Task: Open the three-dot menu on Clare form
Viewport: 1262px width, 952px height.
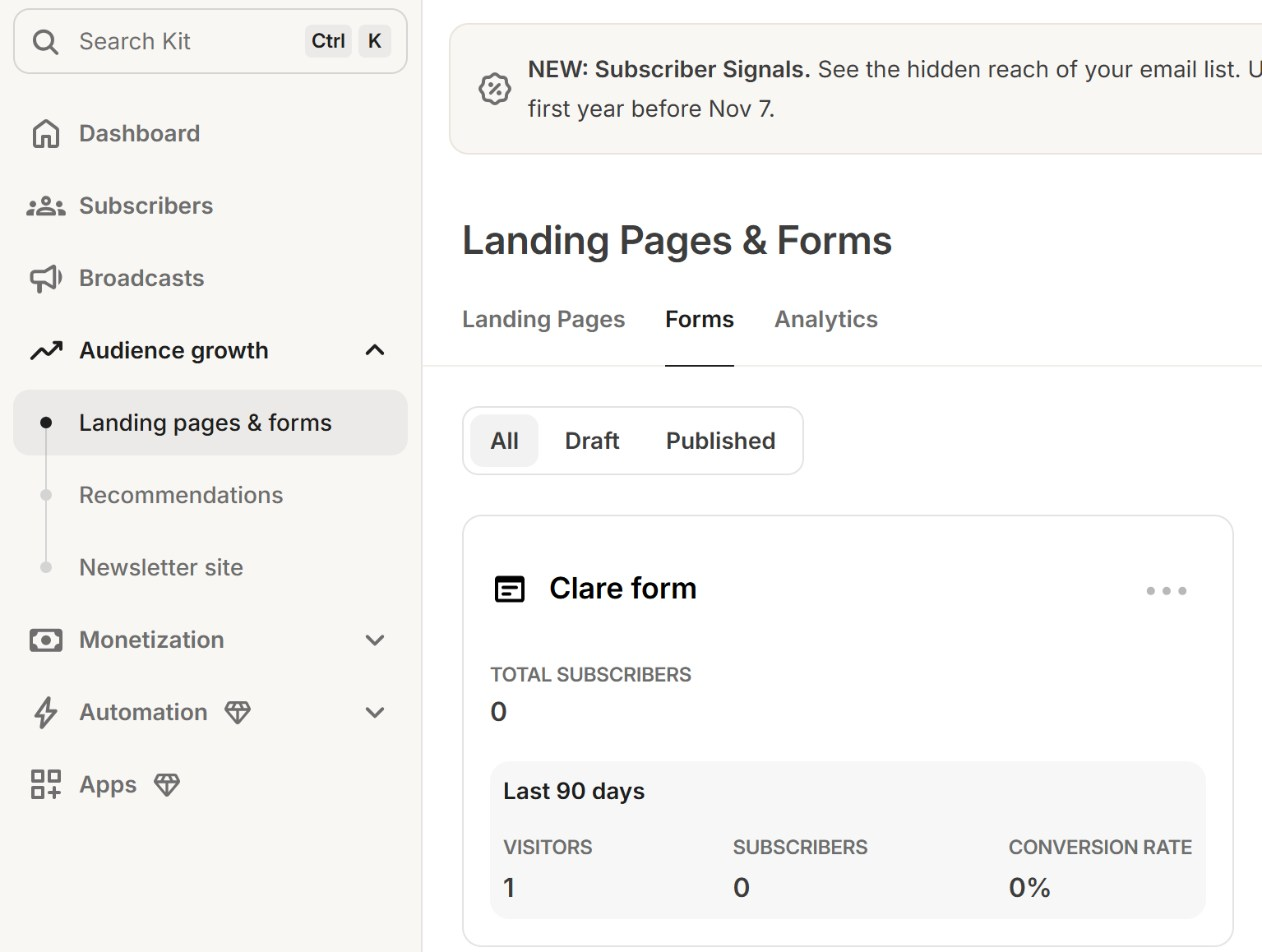Action: [x=1166, y=591]
